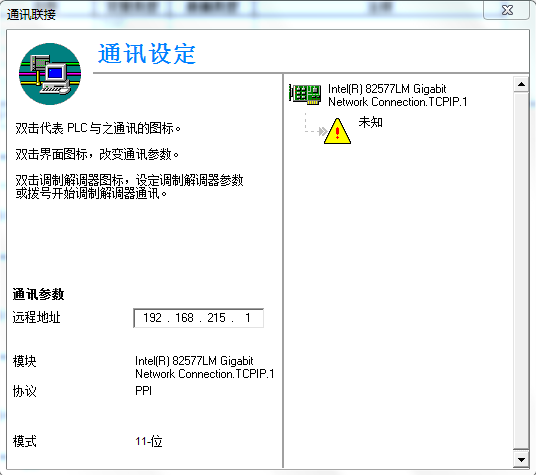The height and width of the screenshot is (475, 536).
Task: Click the 双击代表 PLC instruction text
Action: [x=98, y=128]
